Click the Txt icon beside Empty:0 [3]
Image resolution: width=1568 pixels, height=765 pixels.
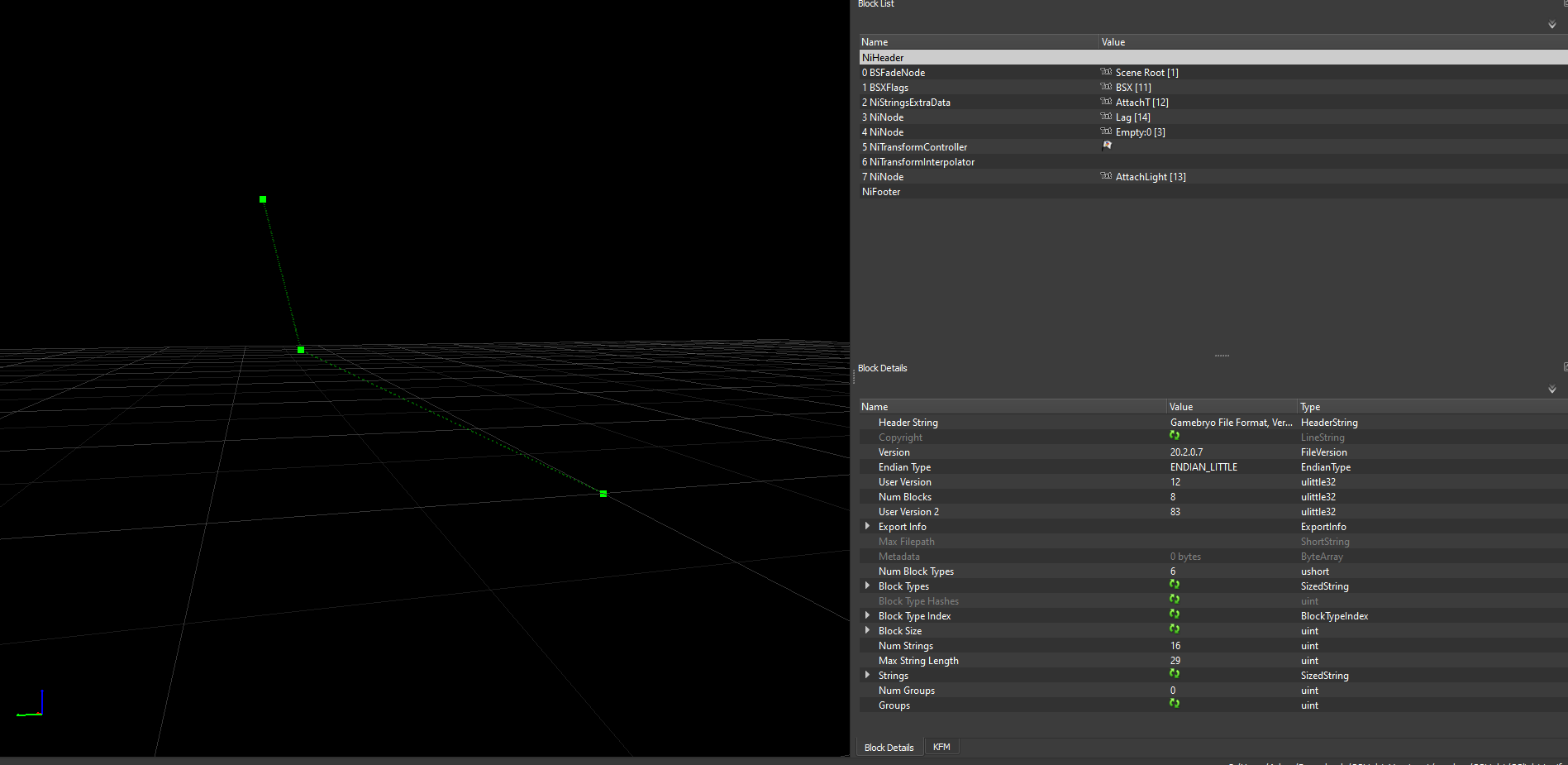point(1107,131)
